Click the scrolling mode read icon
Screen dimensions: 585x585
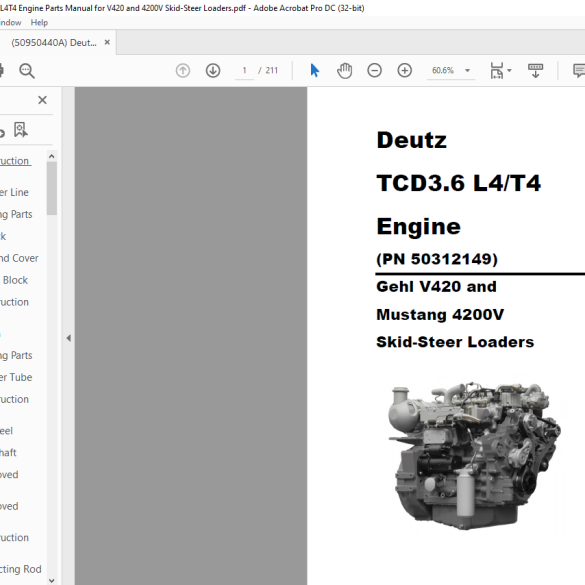535,71
